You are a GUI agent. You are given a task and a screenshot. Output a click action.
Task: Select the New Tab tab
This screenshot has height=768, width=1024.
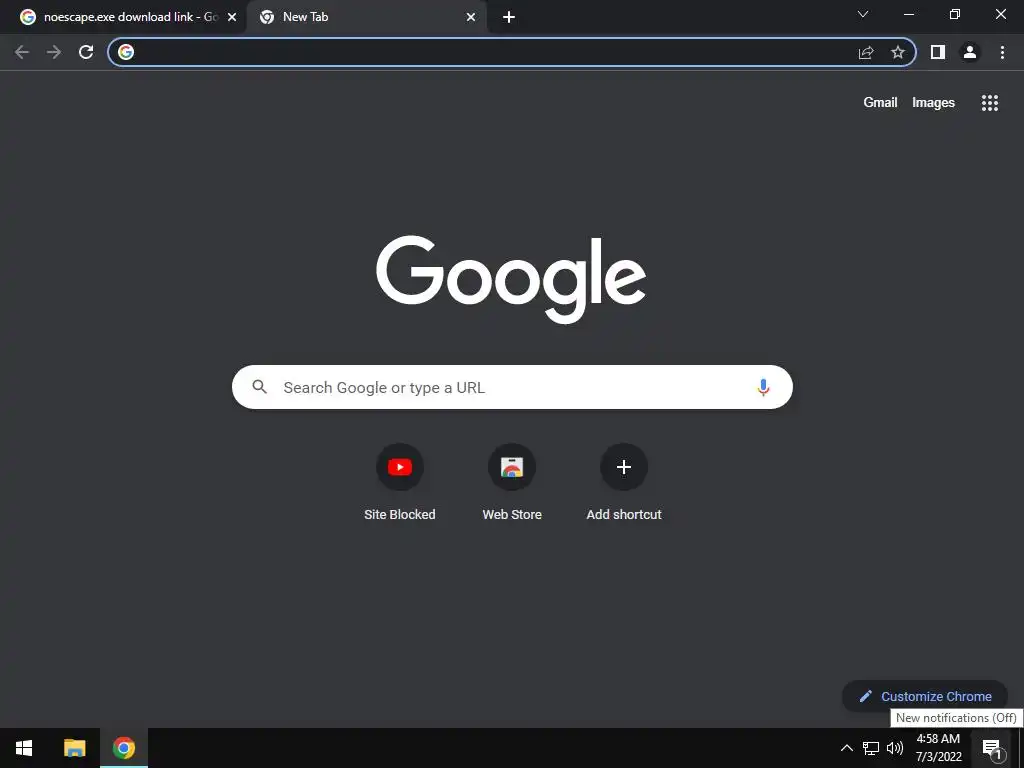[366, 17]
